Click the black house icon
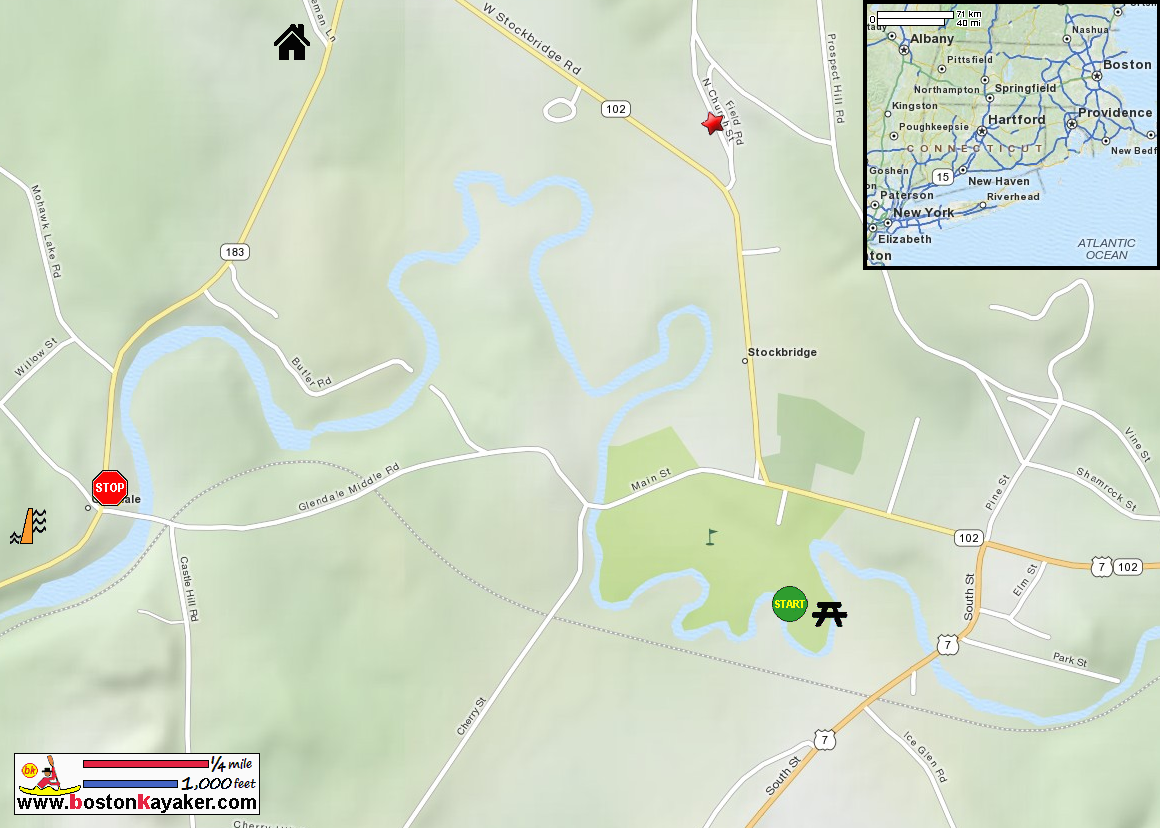 [x=292, y=42]
